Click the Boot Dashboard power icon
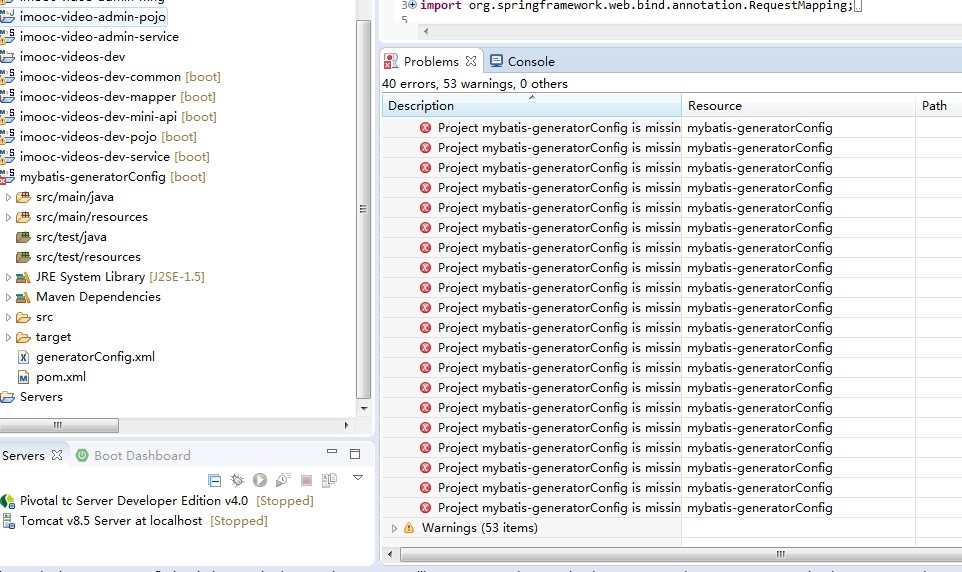Image resolution: width=962 pixels, height=572 pixels. [x=82, y=455]
